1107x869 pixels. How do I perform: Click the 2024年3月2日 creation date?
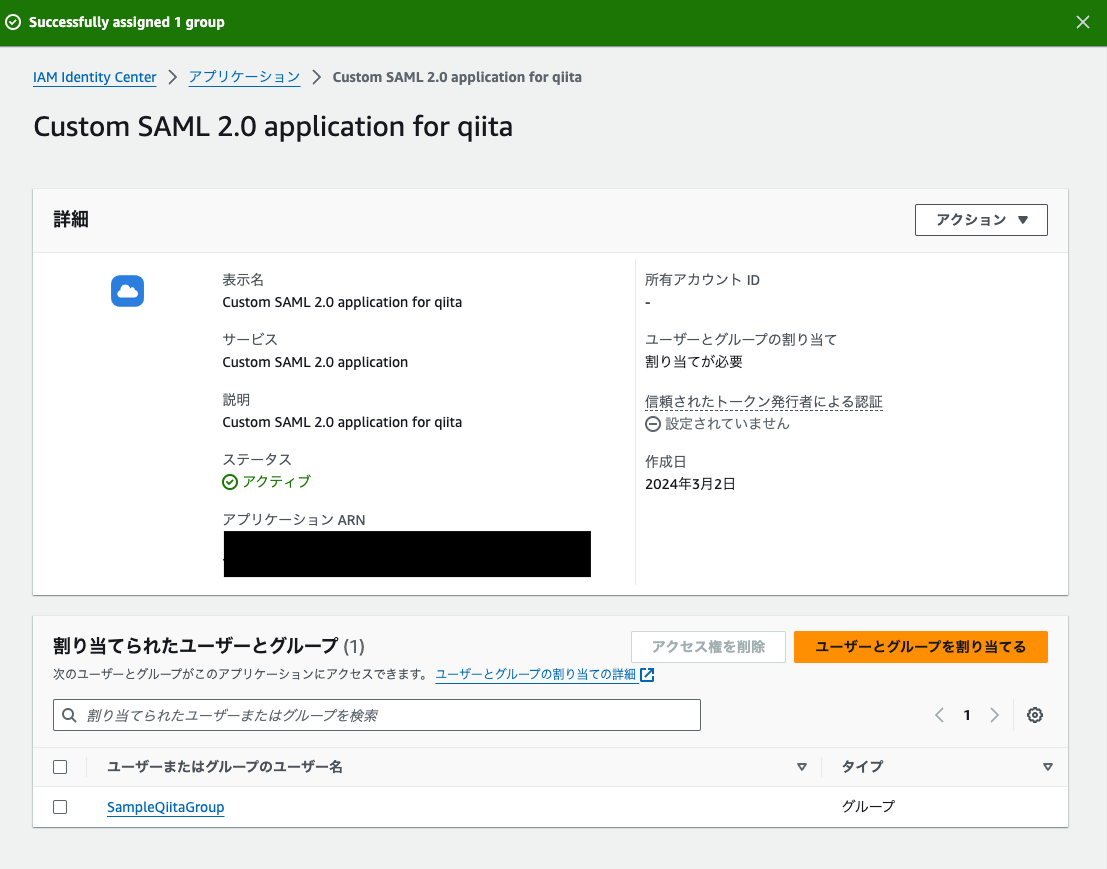tap(690, 484)
